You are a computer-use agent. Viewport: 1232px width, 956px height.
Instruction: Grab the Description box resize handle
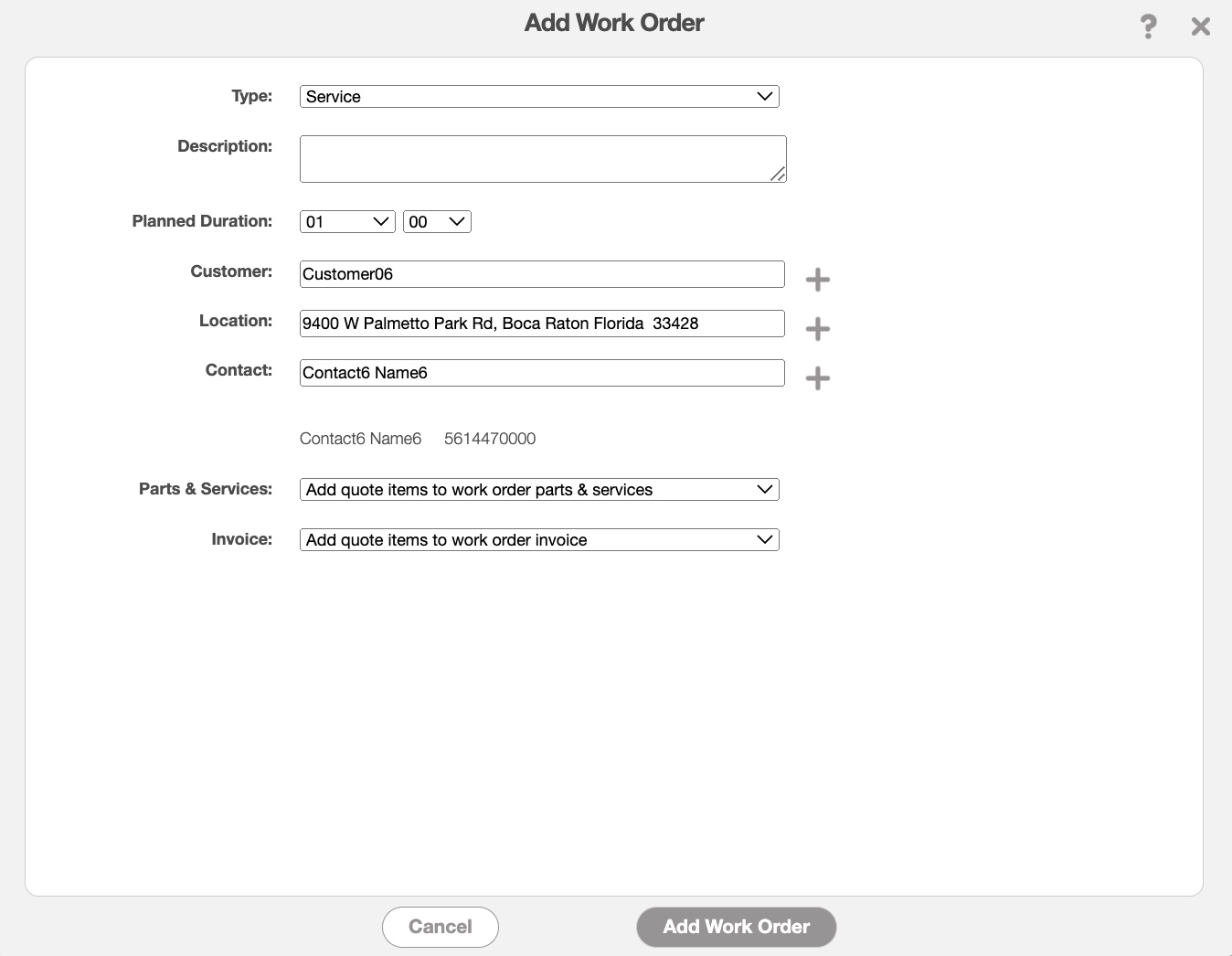tap(778, 174)
